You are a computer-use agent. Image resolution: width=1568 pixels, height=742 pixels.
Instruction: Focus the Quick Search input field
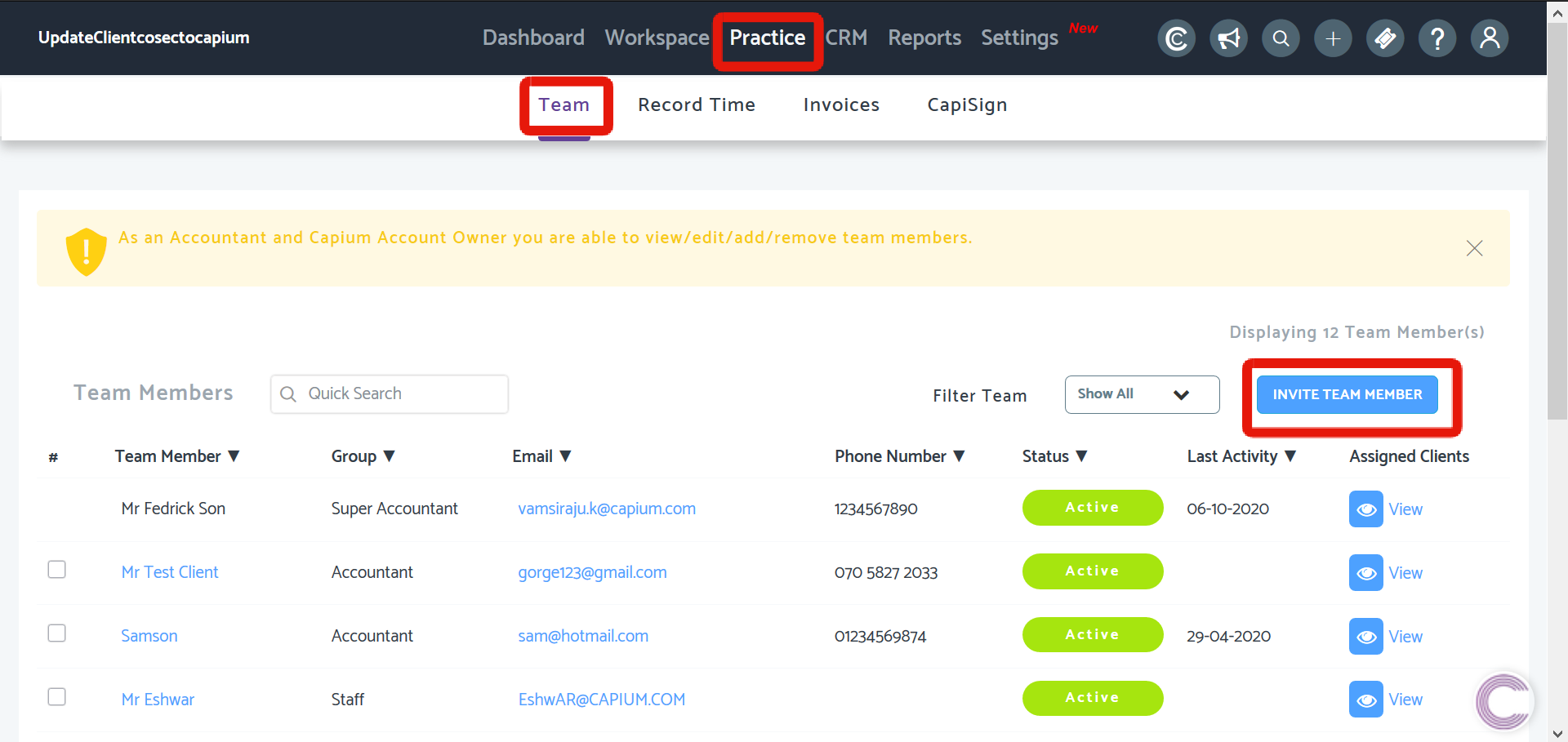point(390,394)
